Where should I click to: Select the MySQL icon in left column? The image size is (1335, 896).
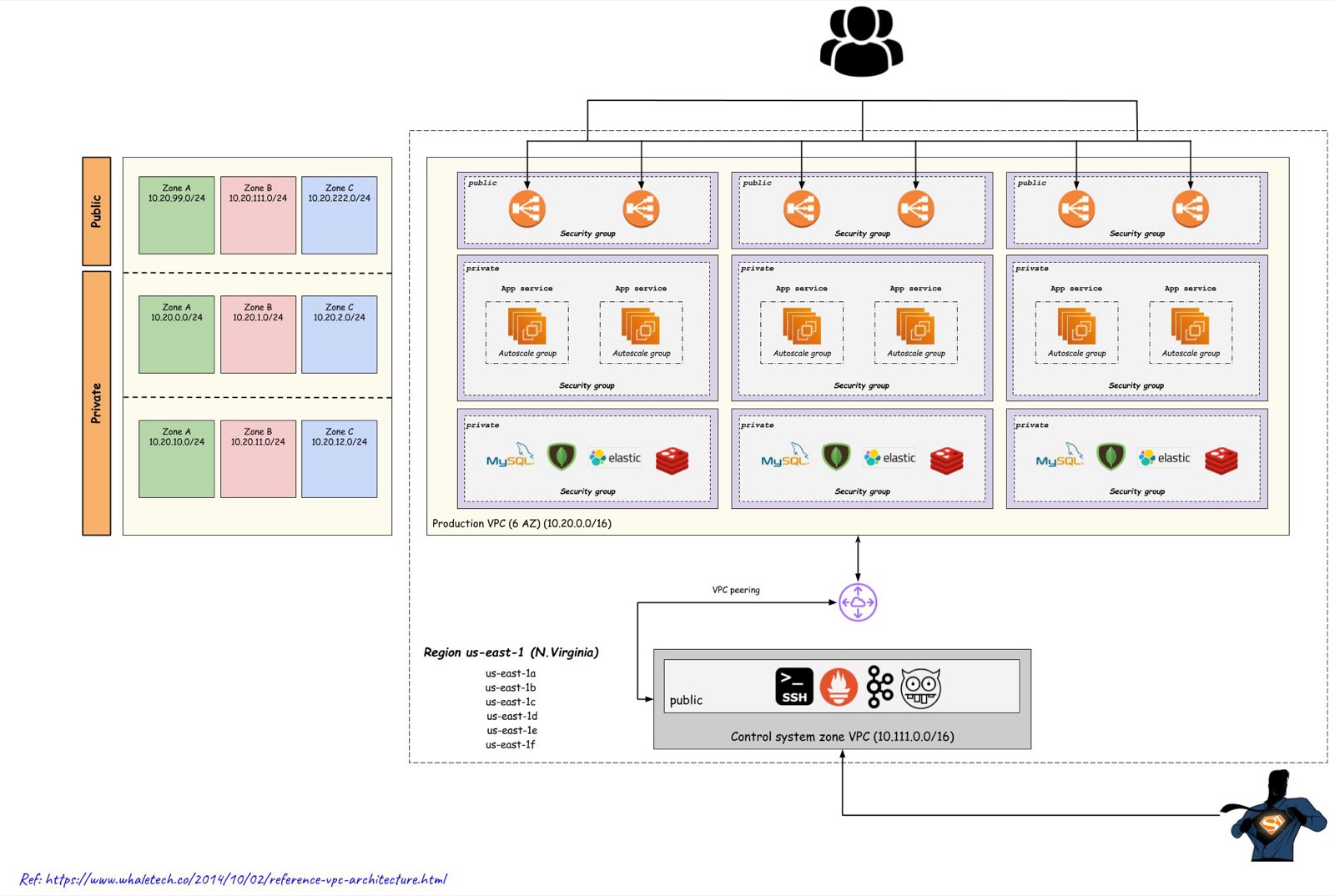click(x=510, y=456)
